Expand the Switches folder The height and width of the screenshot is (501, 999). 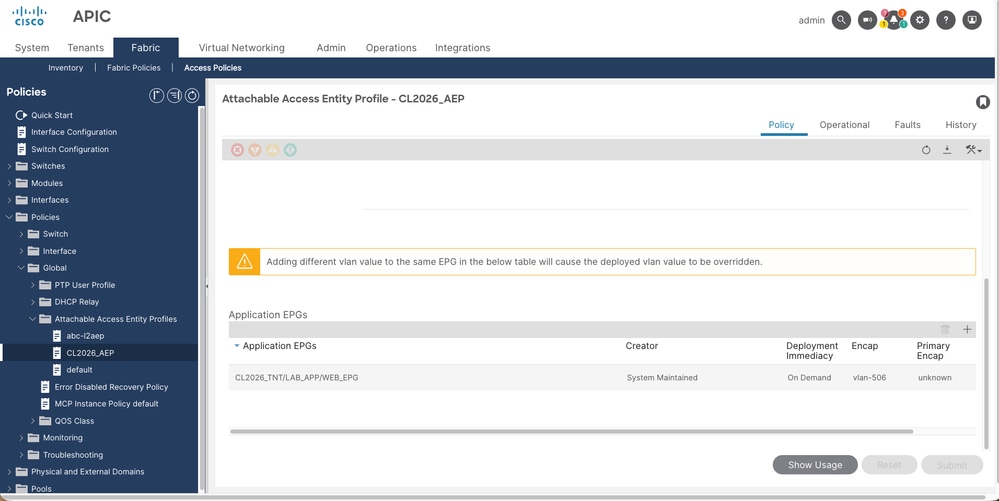point(10,166)
